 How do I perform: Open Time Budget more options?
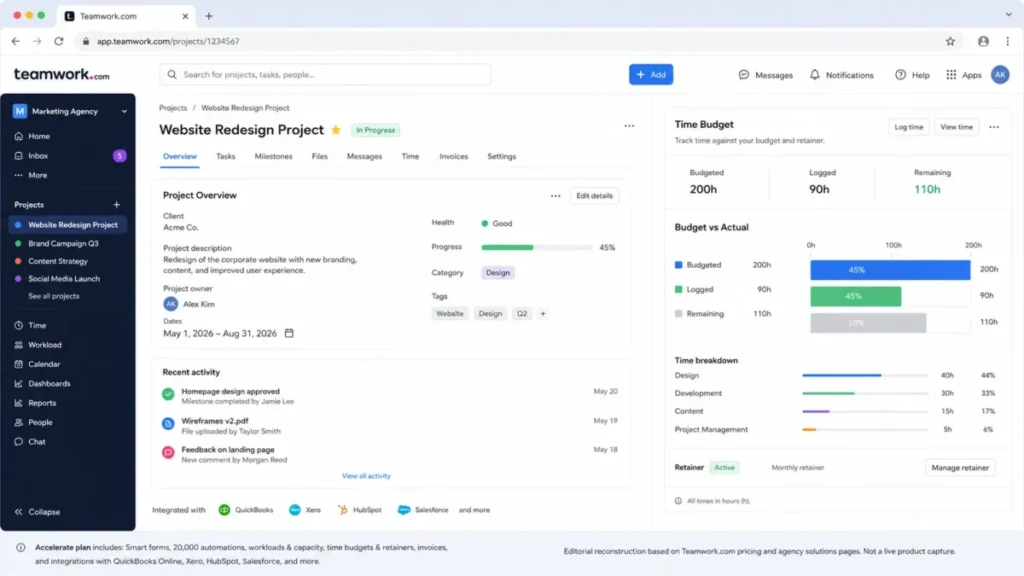pos(994,127)
